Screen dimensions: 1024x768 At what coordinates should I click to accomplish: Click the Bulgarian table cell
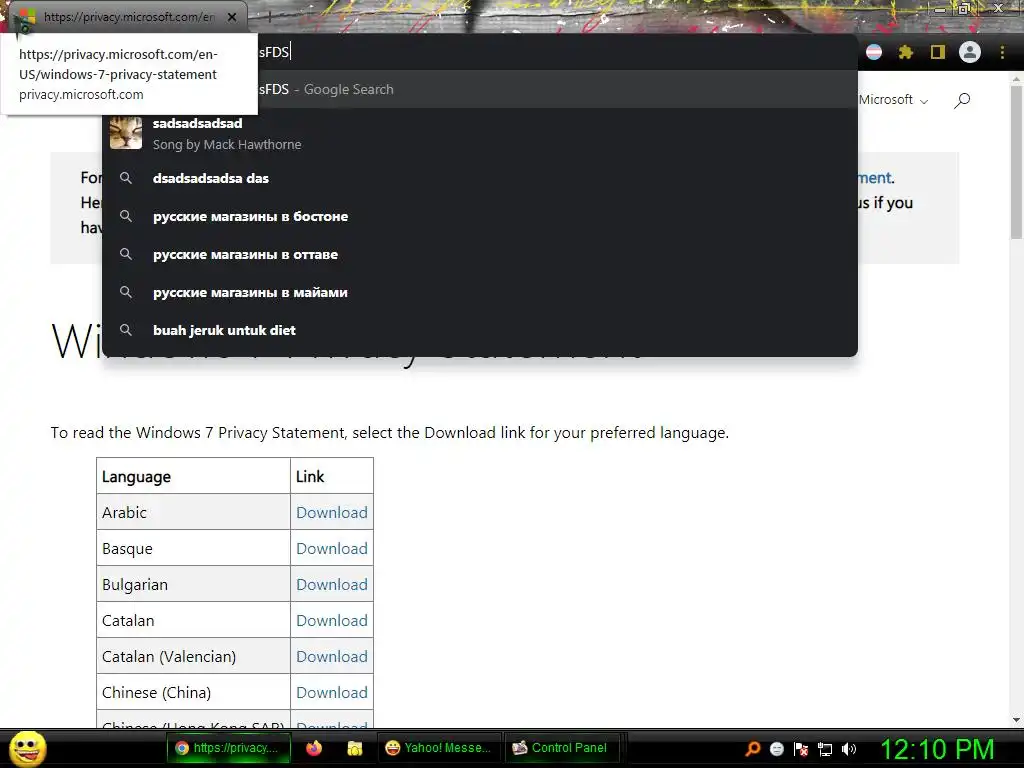(x=193, y=584)
